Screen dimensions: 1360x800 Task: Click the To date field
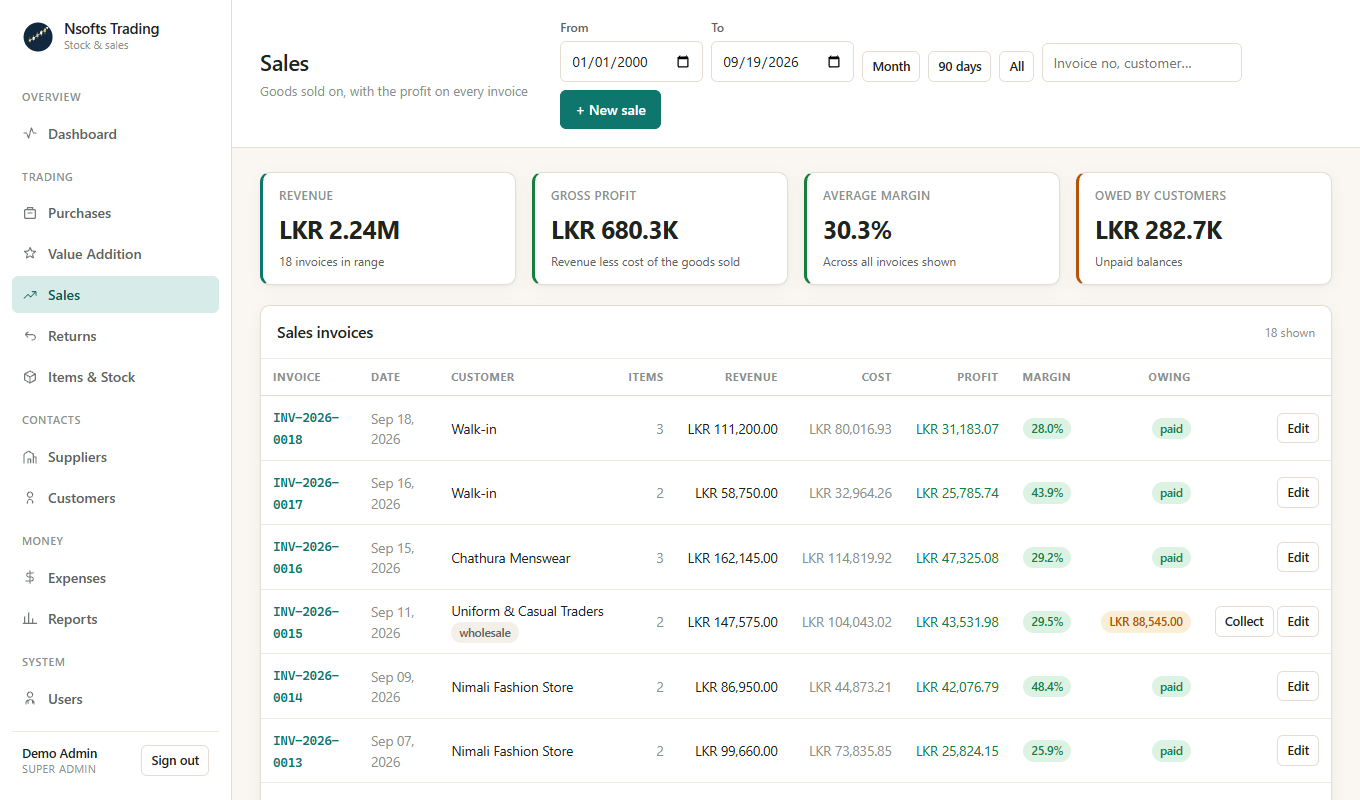[782, 62]
